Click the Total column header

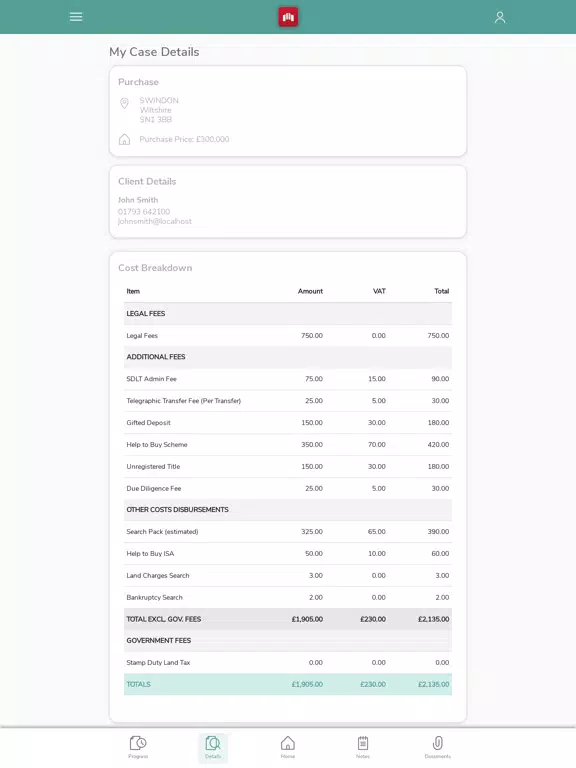(442, 291)
